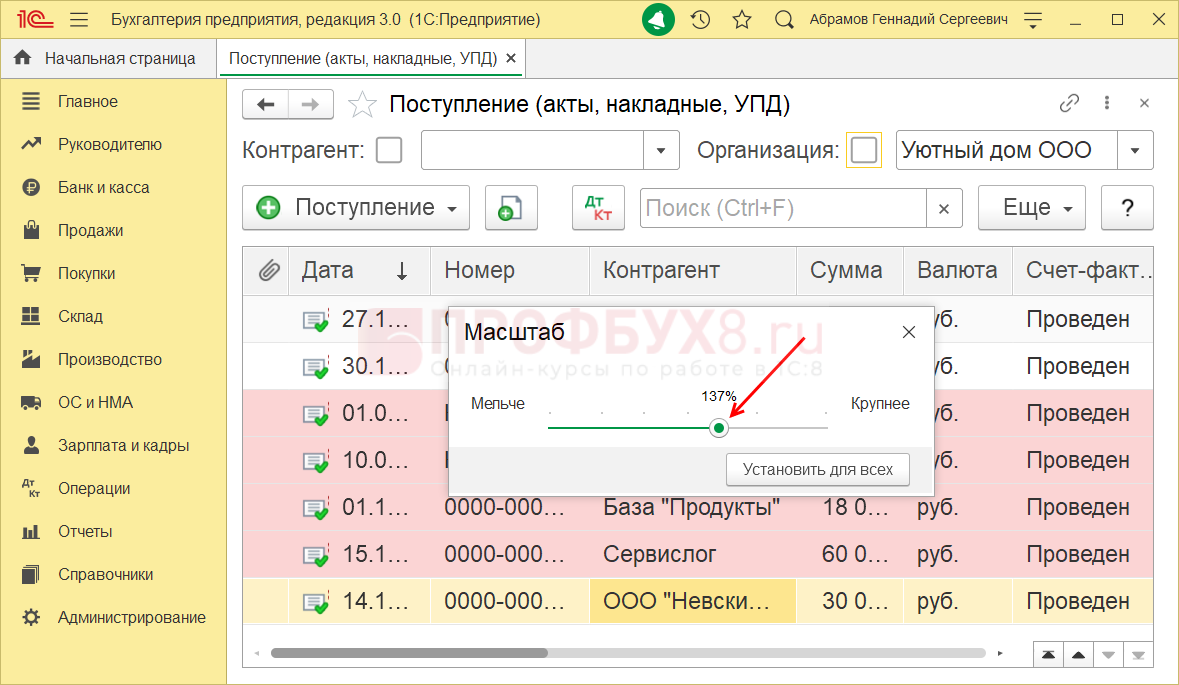Click the Поиск (Ctrl+F) search field

pyautogui.click(x=783, y=208)
